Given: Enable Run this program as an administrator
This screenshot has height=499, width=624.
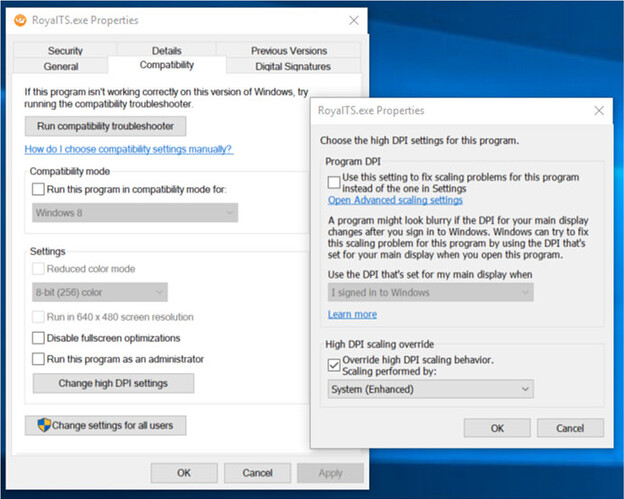Looking at the screenshot, I should [39, 359].
